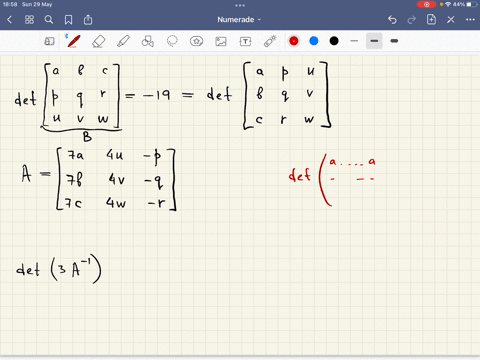Image resolution: width=480 pixels, height=360 pixels.
Task: Choose the red pen color
Action: point(294,41)
